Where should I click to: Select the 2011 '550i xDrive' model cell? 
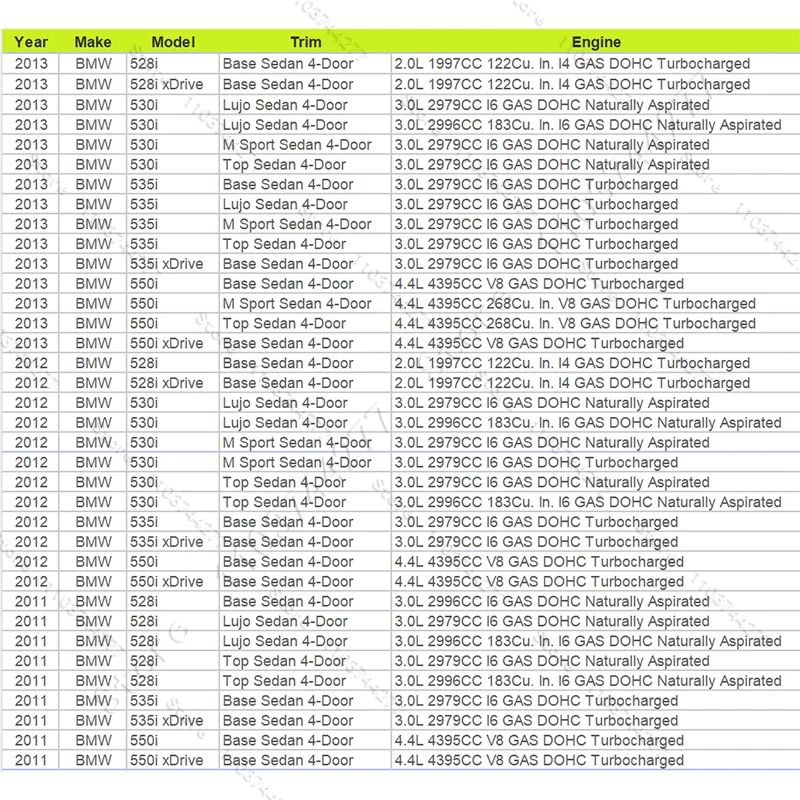click(x=173, y=760)
